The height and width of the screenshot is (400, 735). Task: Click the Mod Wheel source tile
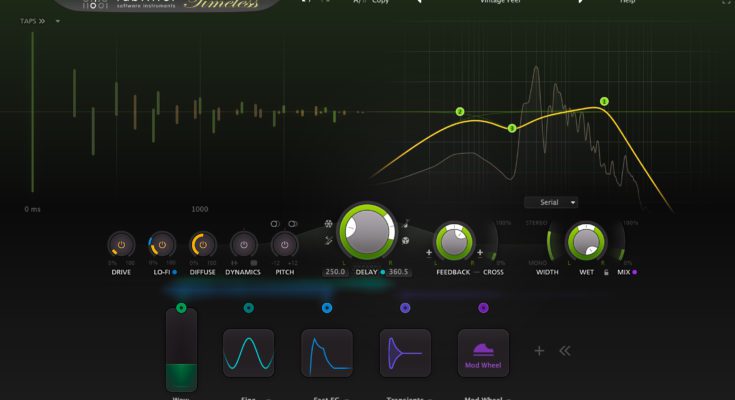[x=483, y=353]
